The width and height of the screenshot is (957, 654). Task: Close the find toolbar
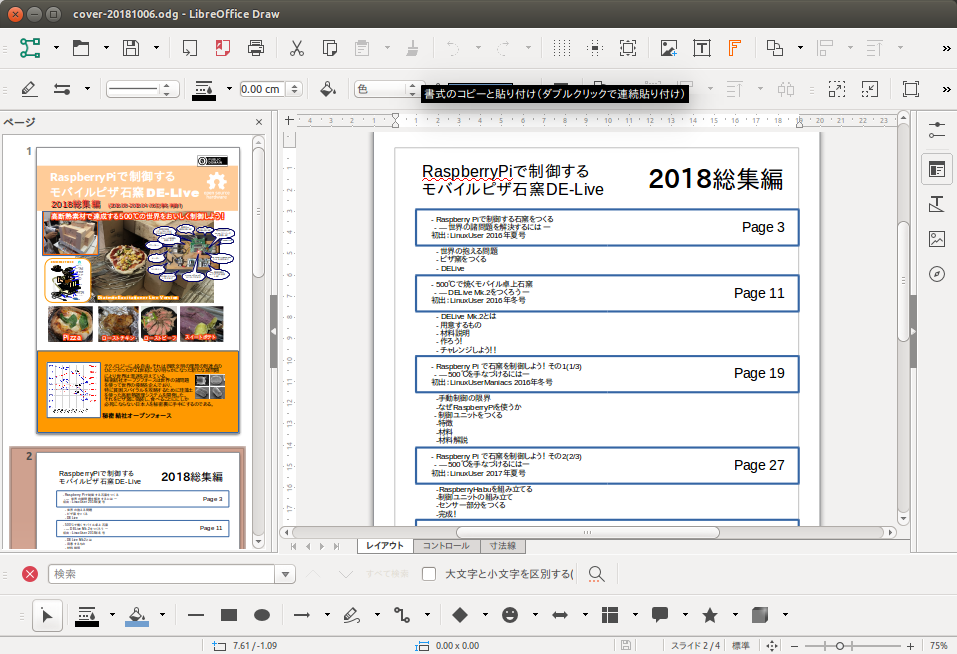tap(30, 574)
